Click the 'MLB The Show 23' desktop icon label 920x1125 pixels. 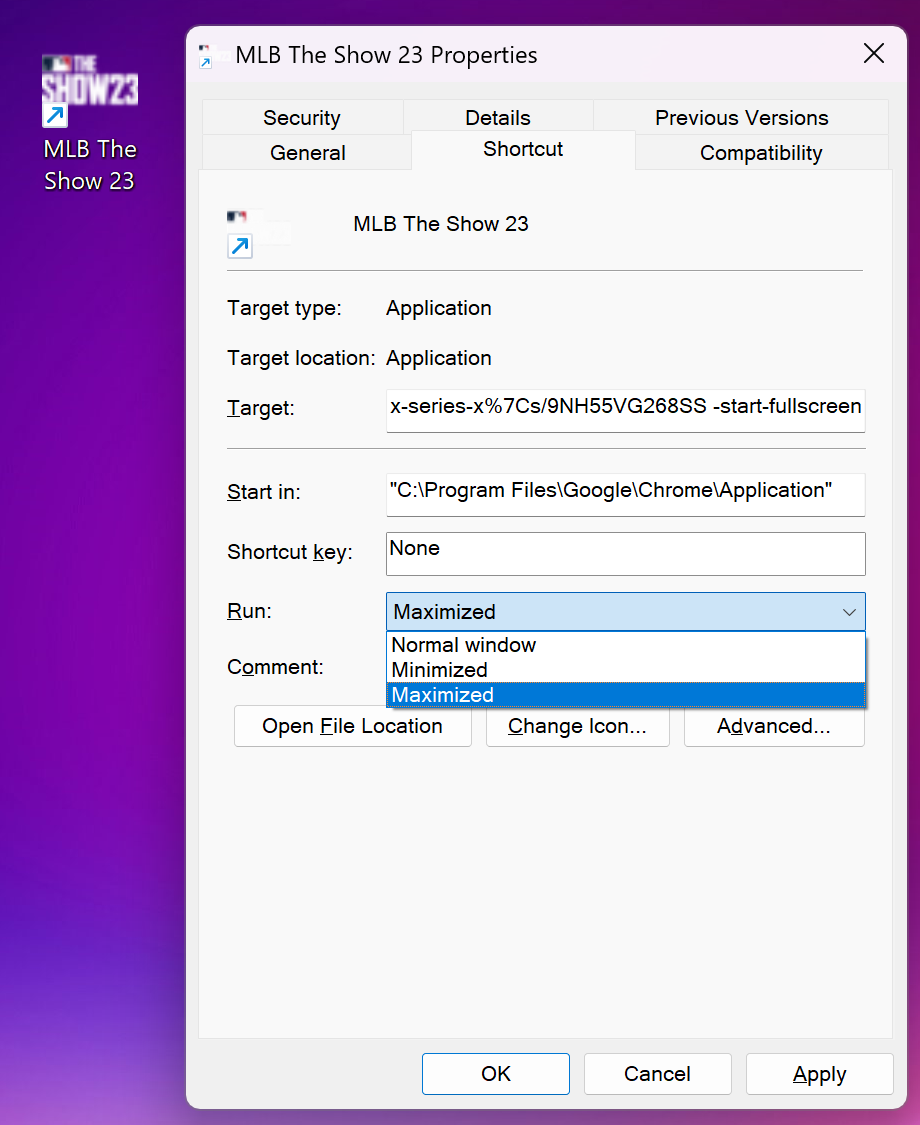(90, 165)
